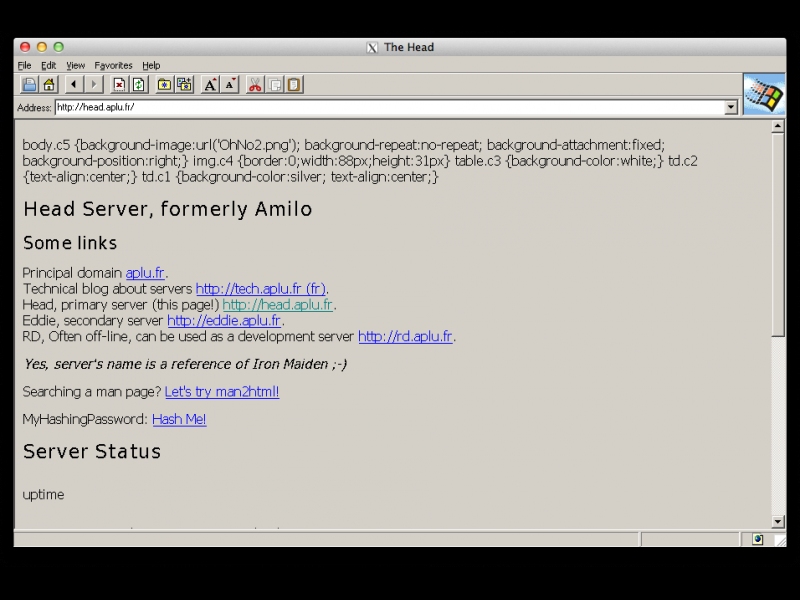
Task: Decrease text size with the small A icon
Action: (x=230, y=85)
